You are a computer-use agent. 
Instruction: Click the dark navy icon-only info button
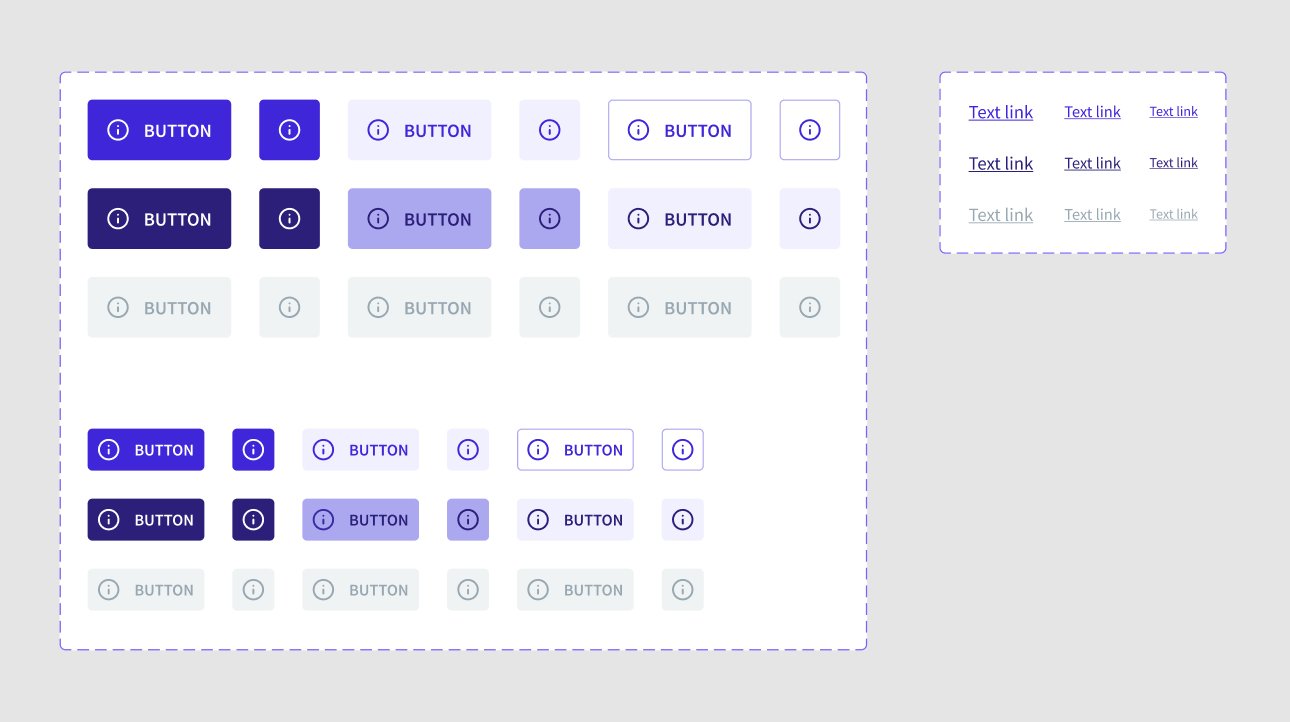click(289, 218)
